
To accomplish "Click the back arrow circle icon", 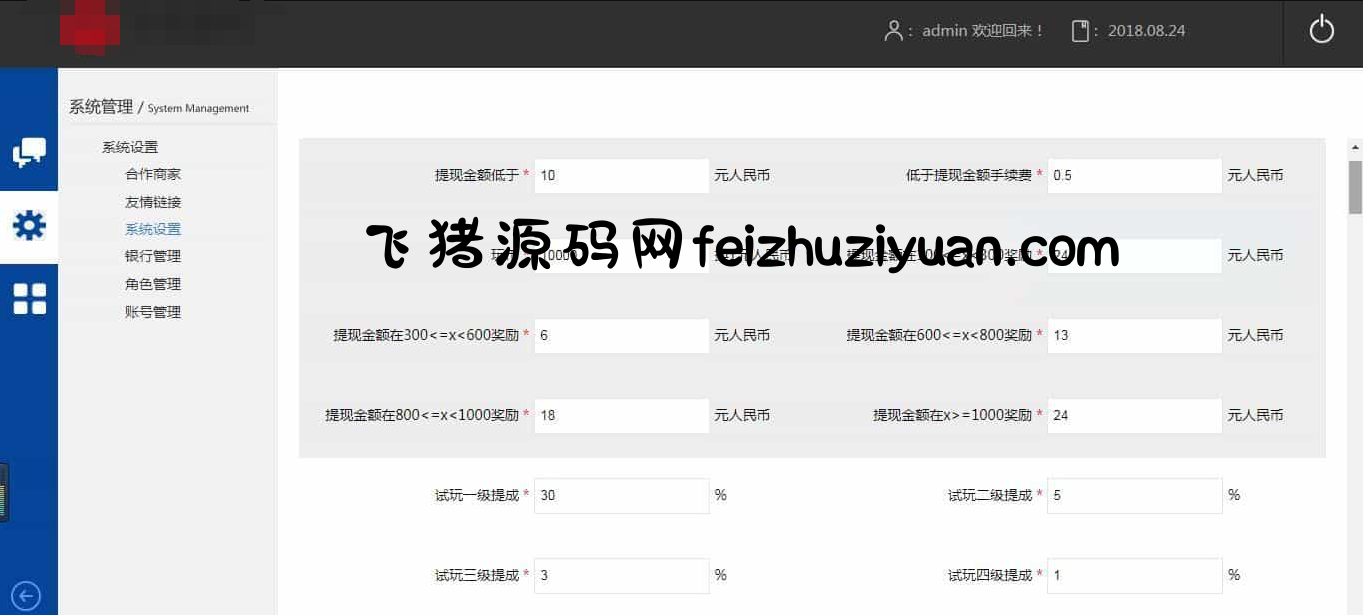I will 26,596.
